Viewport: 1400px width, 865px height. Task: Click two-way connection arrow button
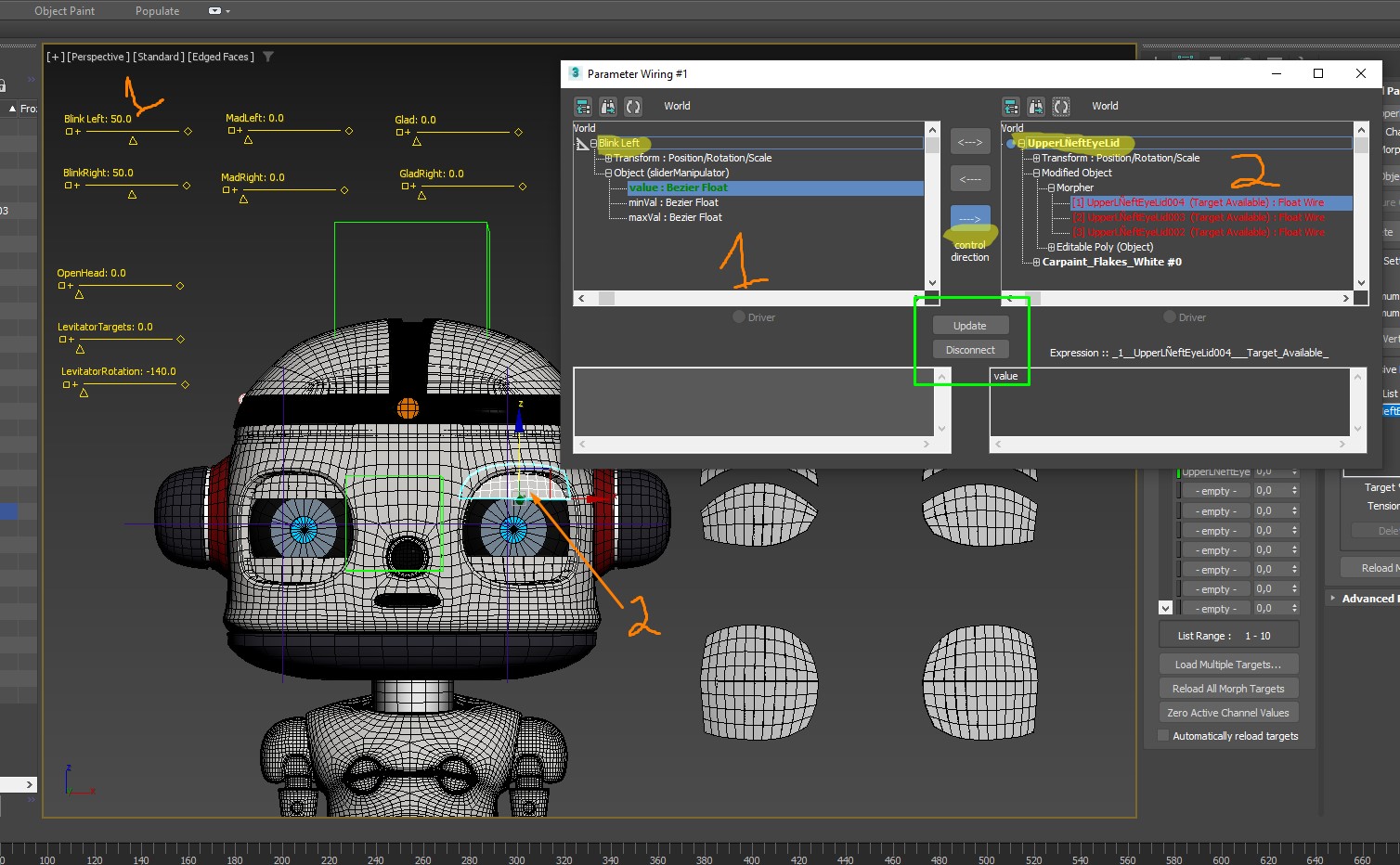[x=970, y=142]
